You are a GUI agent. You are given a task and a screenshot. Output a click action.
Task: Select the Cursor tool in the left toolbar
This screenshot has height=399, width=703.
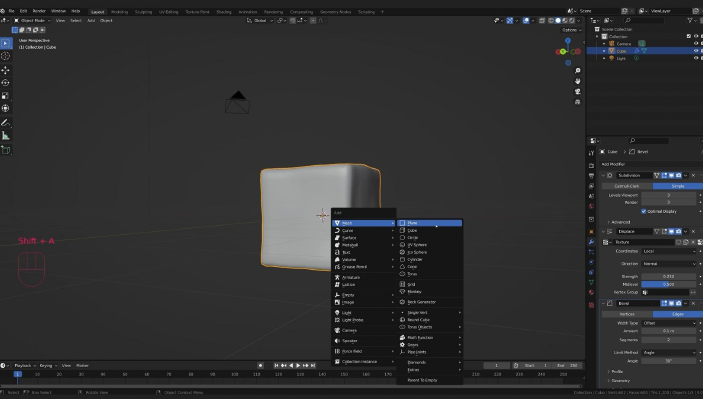tap(5, 56)
